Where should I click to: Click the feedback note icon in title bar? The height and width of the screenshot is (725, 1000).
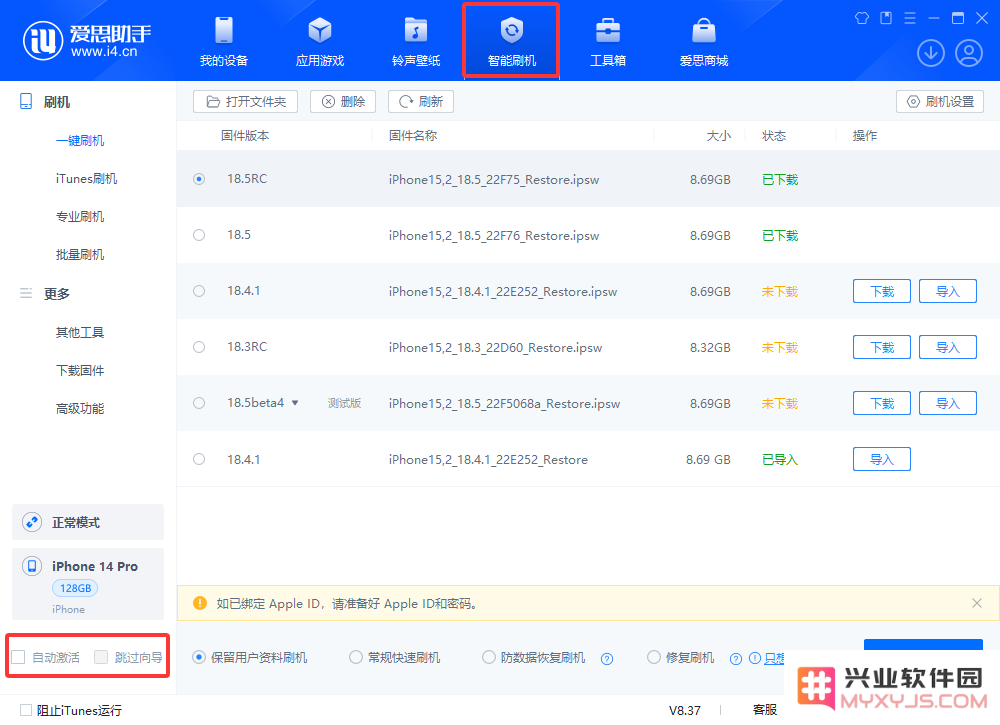pos(886,18)
